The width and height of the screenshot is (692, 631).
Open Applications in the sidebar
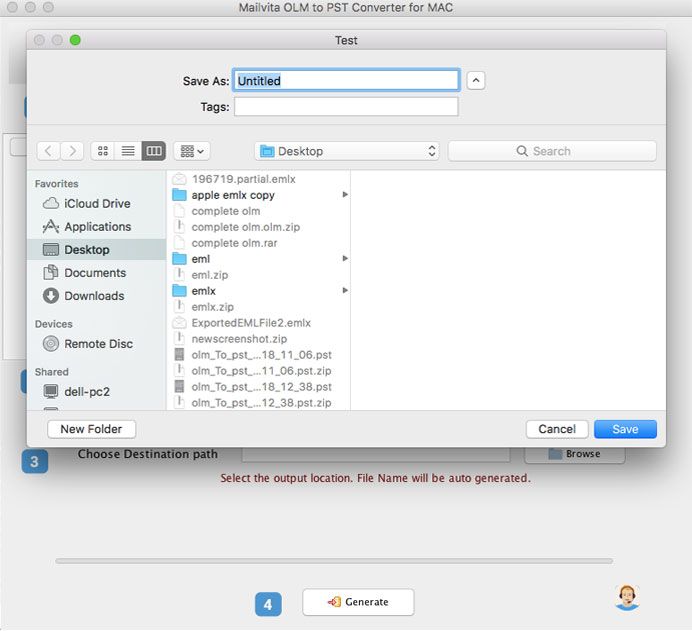(x=97, y=227)
